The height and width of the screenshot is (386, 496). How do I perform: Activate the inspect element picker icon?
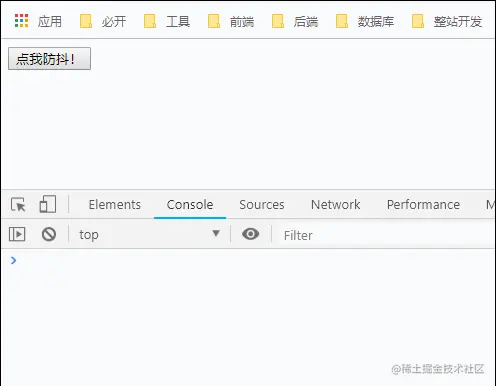pos(18,204)
